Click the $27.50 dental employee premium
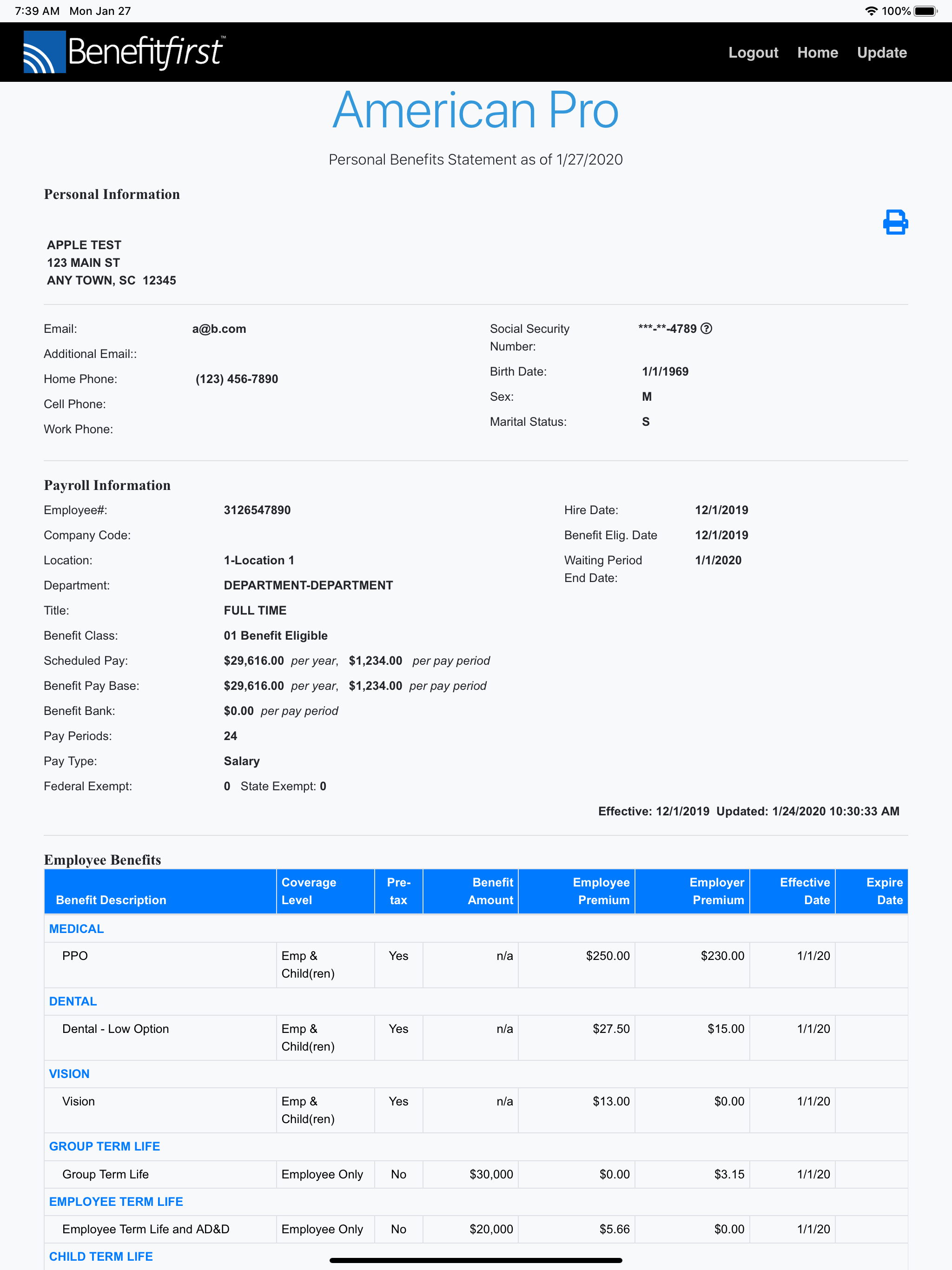This screenshot has height=1270, width=952. [611, 1028]
